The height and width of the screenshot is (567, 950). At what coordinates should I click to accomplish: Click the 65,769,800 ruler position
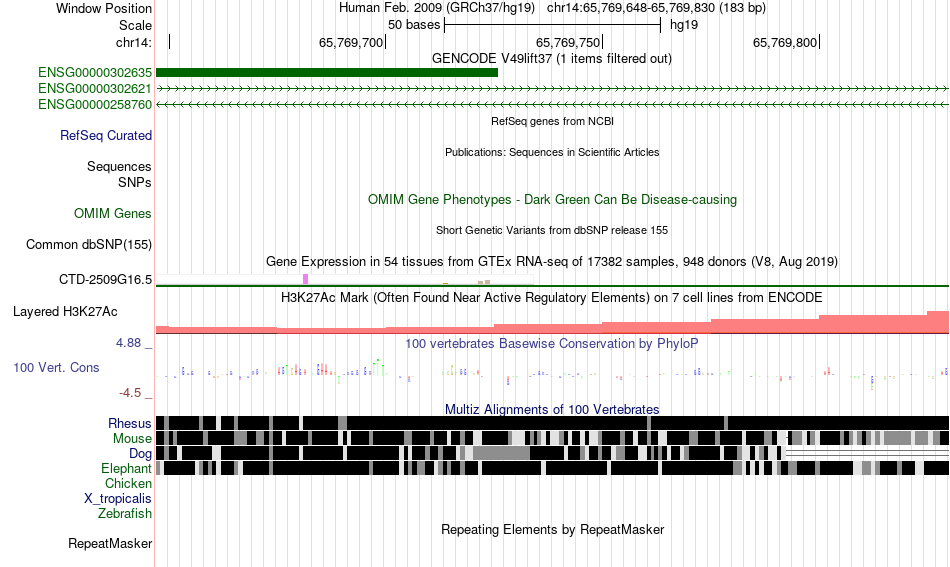tap(785, 42)
